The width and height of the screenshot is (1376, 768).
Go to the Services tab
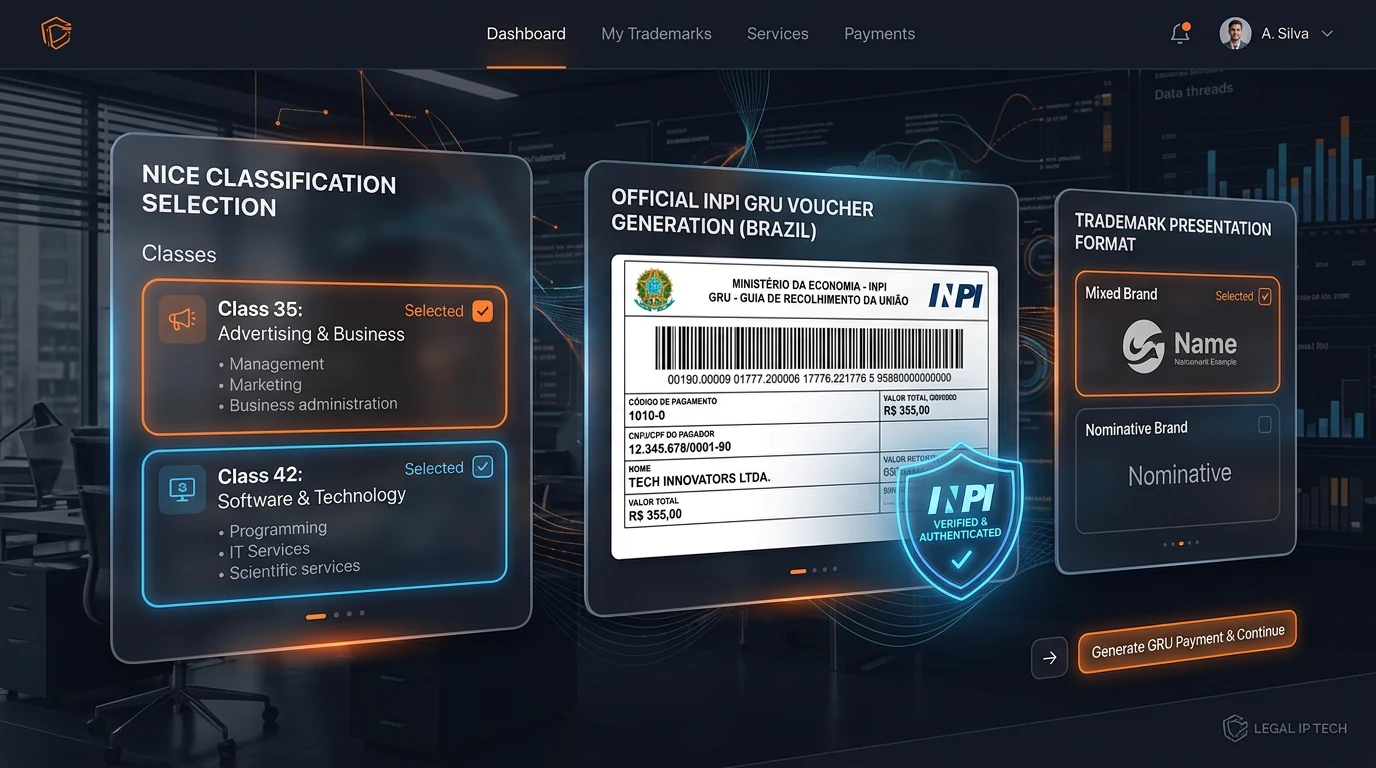tap(777, 34)
